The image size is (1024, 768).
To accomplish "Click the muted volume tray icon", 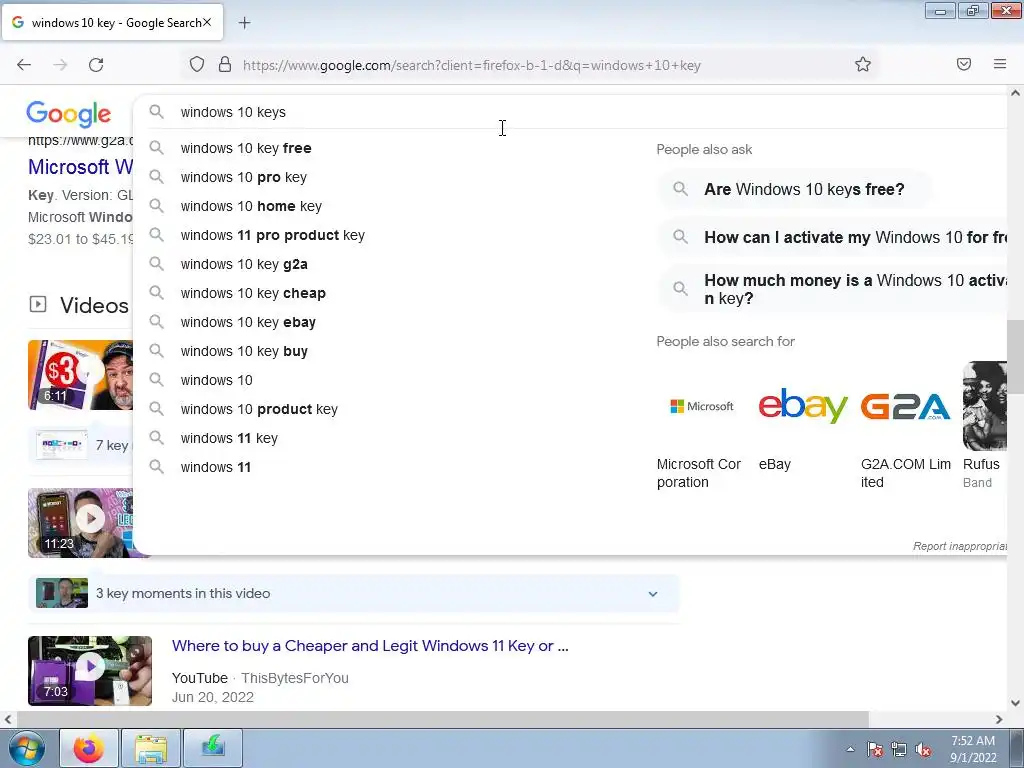I will (x=923, y=749).
